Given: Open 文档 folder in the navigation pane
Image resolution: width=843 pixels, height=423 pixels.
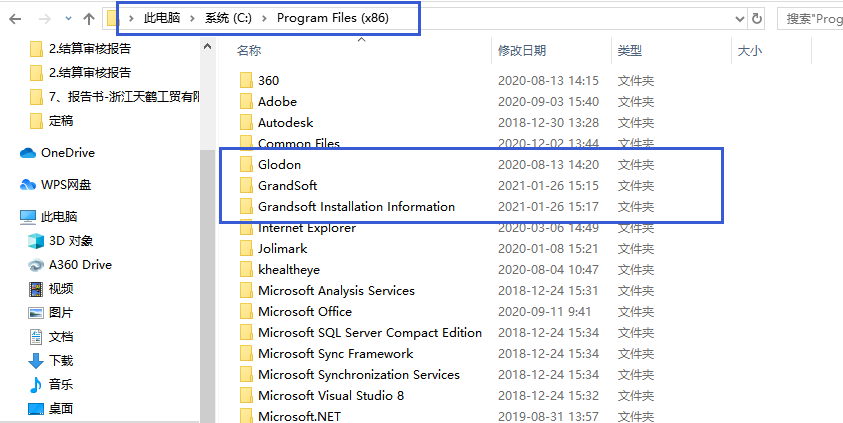Looking at the screenshot, I should 51,337.
